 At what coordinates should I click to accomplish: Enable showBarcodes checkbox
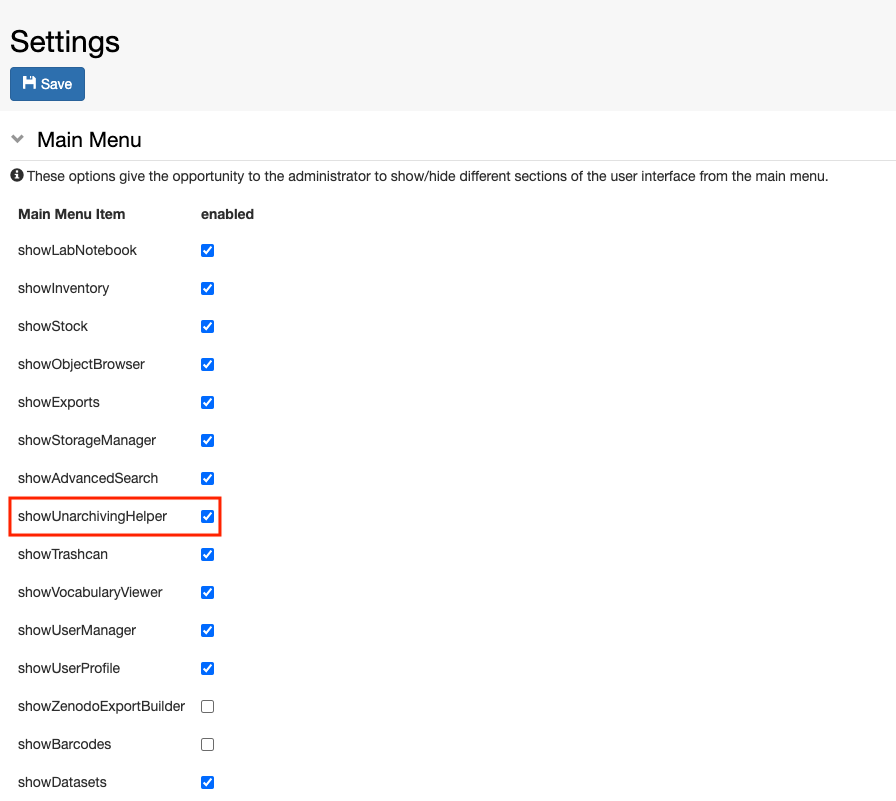tap(207, 744)
